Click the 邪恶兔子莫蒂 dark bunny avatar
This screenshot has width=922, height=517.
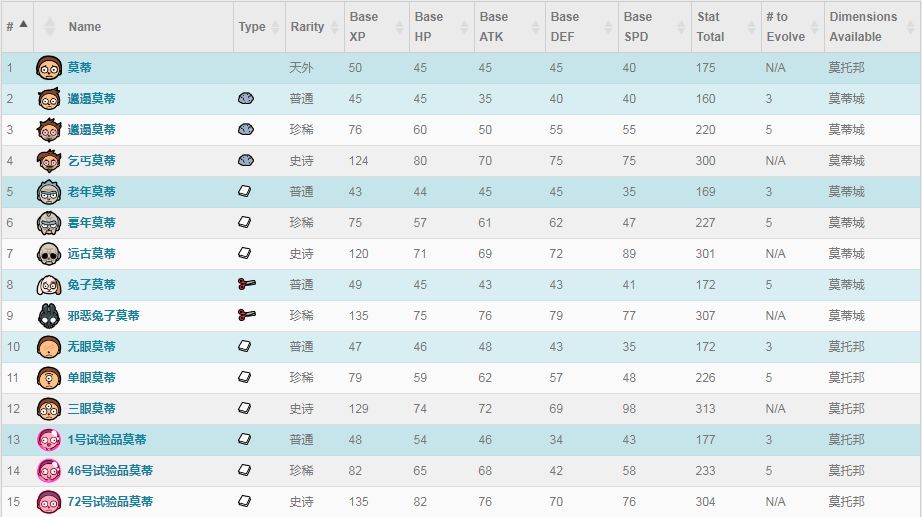49,316
